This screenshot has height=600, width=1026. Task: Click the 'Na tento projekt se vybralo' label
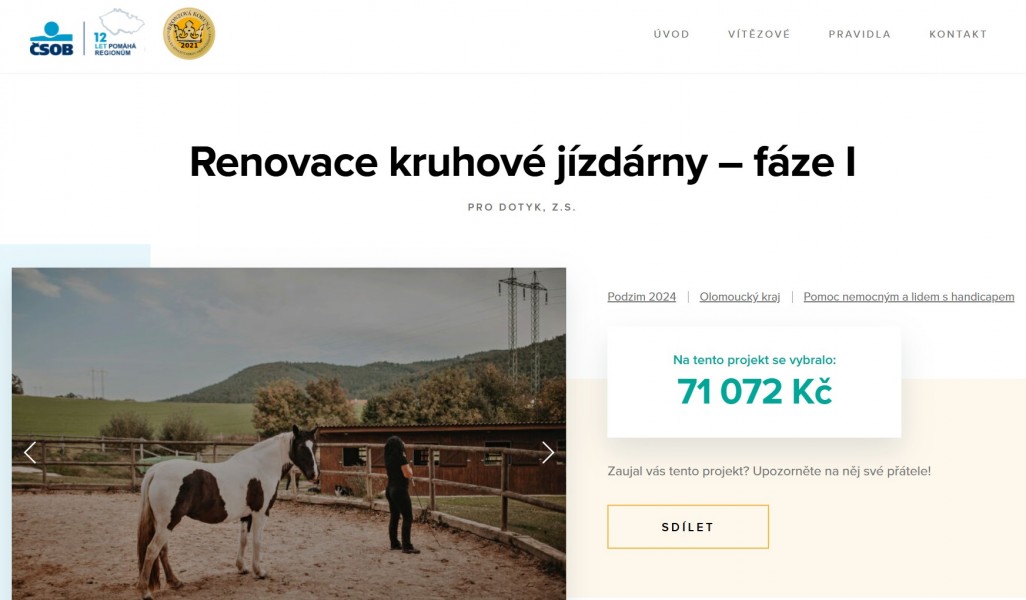[x=754, y=360]
